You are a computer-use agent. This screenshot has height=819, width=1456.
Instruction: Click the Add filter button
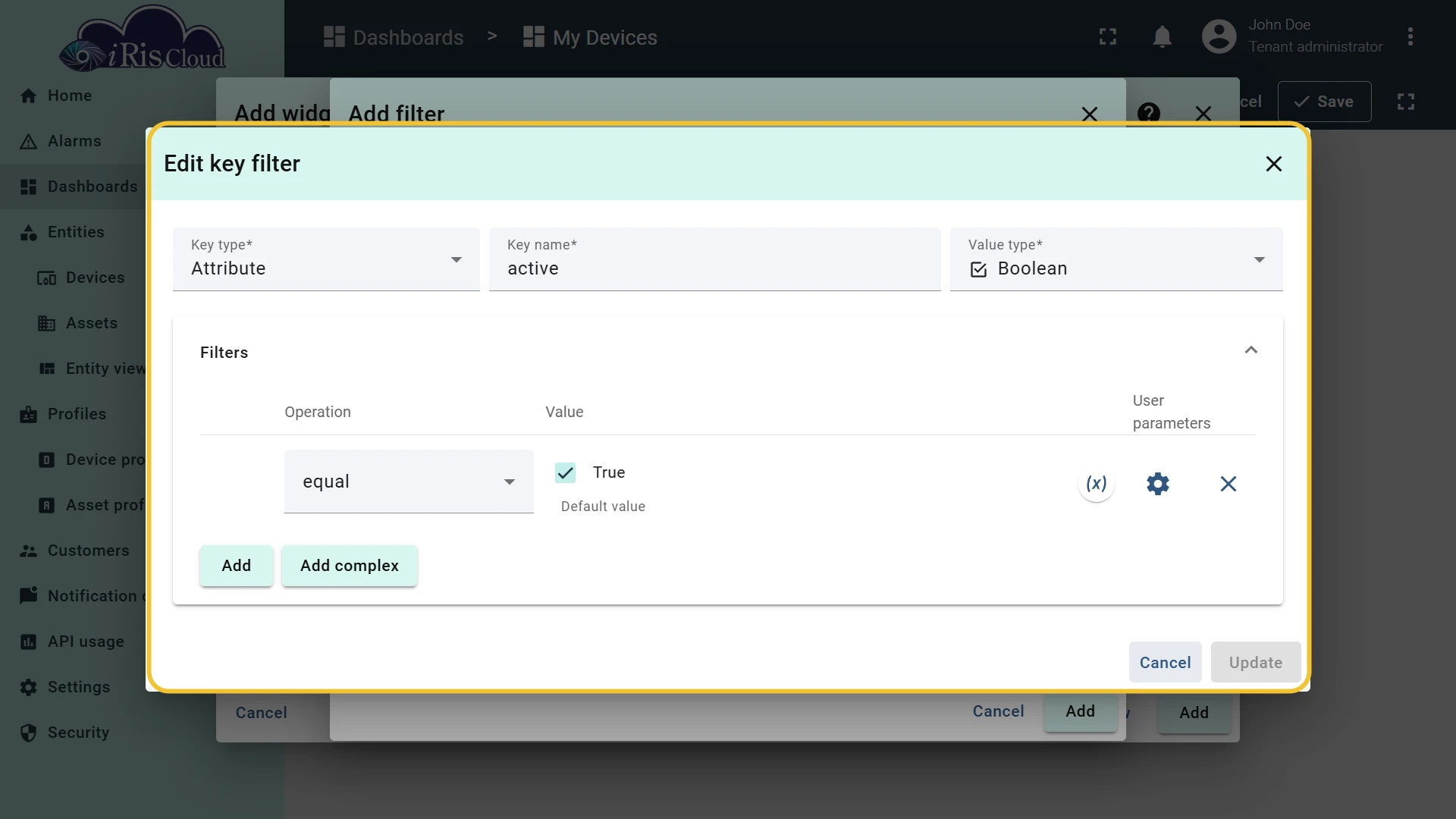coord(236,566)
